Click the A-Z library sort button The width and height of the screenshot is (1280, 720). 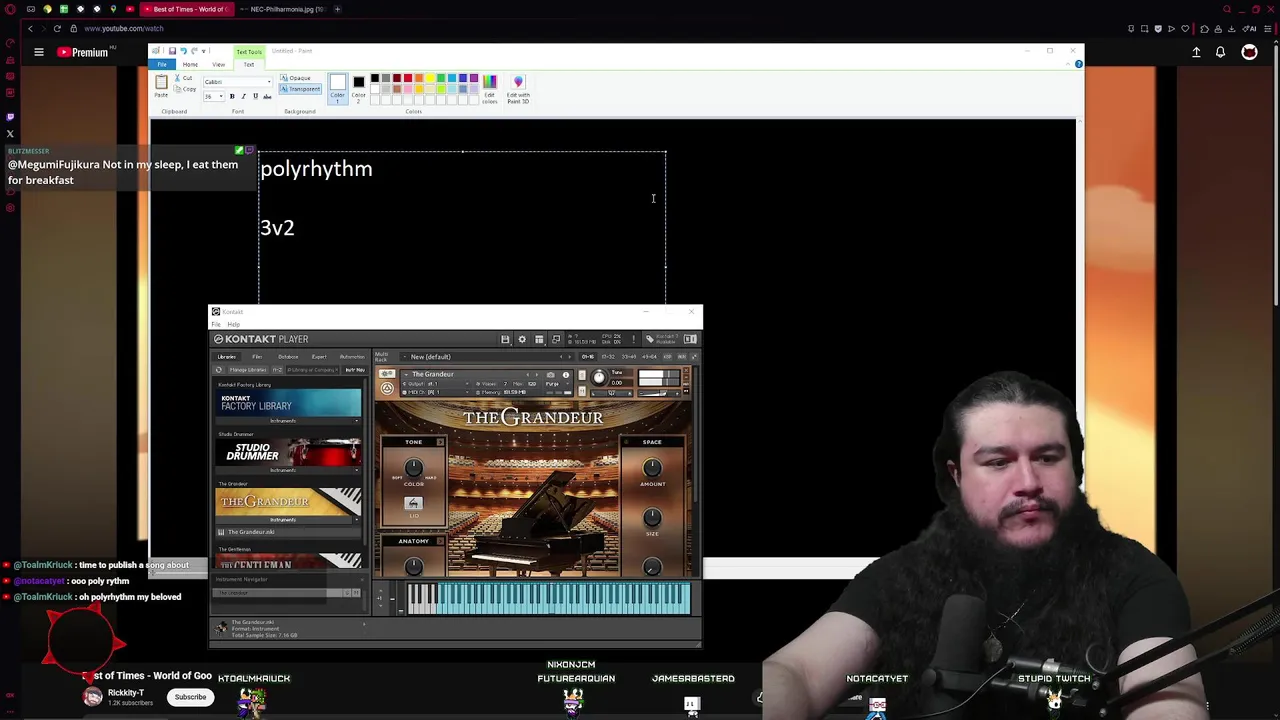277,370
